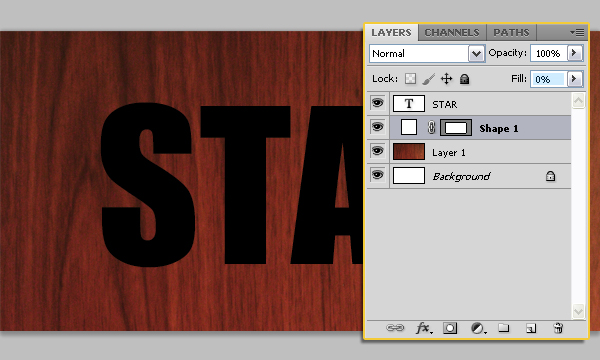Hide Layer 1 visibility eye
The image size is (600, 360).
[378, 151]
